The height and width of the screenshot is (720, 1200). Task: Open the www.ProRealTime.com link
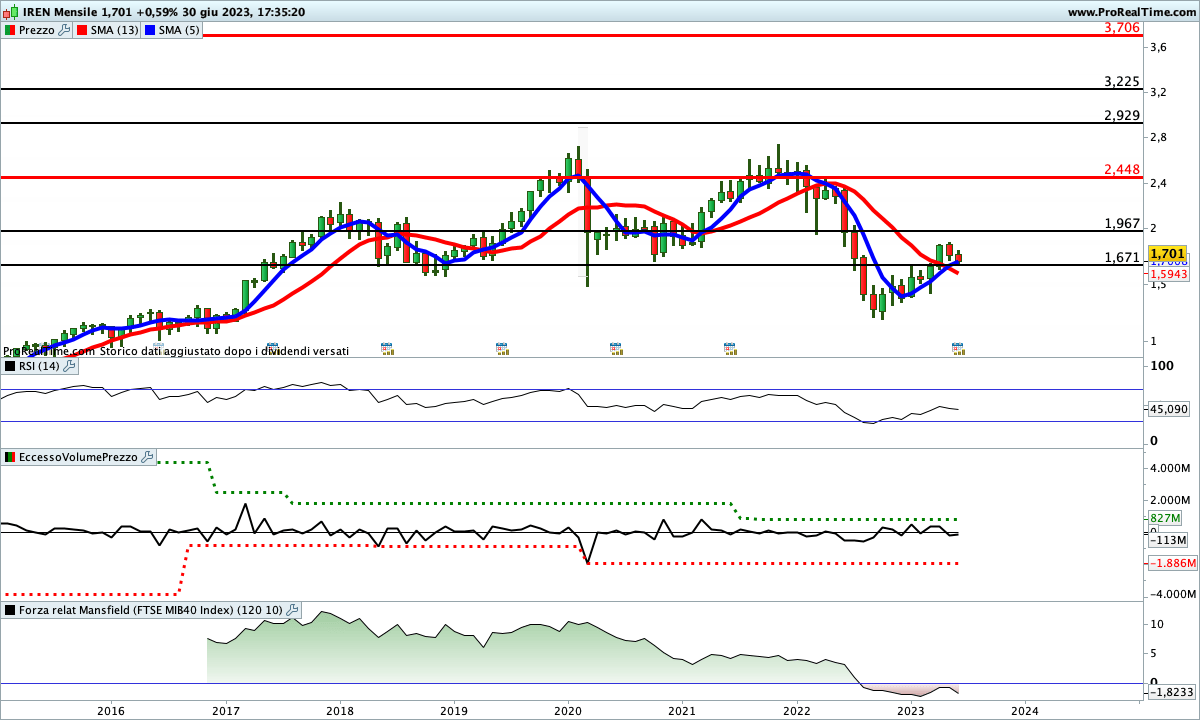[1131, 11]
